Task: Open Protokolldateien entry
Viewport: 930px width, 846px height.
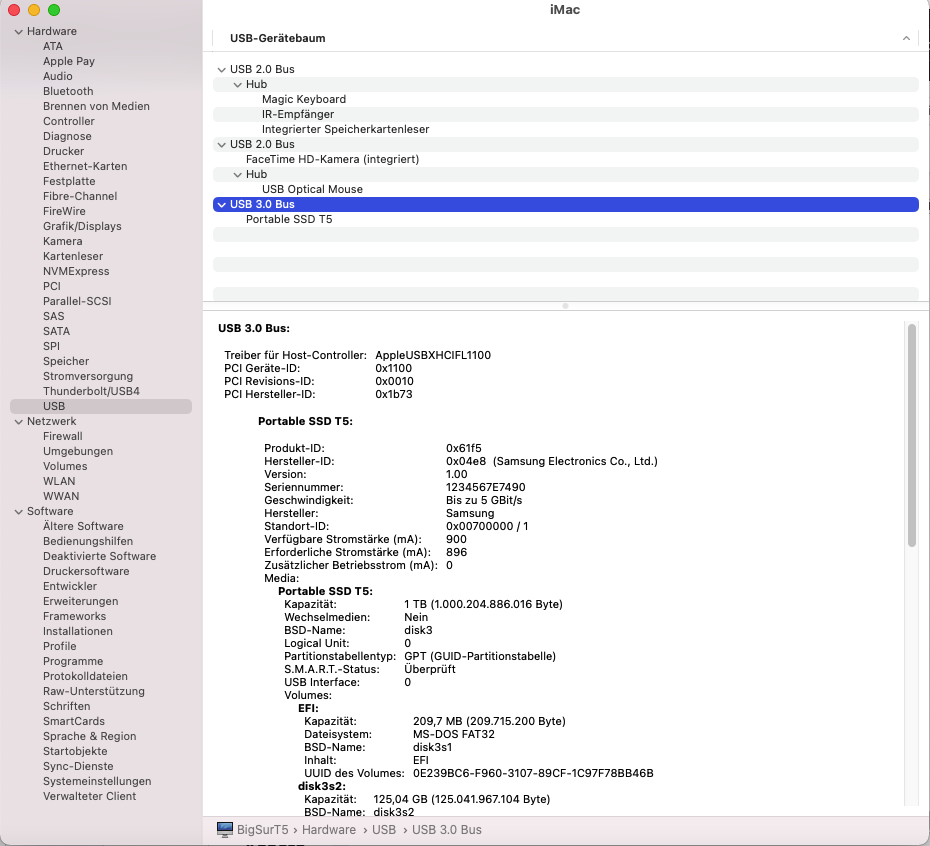Action: pyautogui.click(x=85, y=676)
